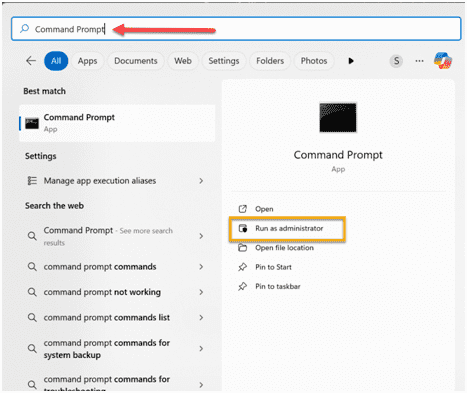This screenshot has width=467, height=393.
Task: Click the list icon beside Manage app execution aliases
Action: coord(32,181)
